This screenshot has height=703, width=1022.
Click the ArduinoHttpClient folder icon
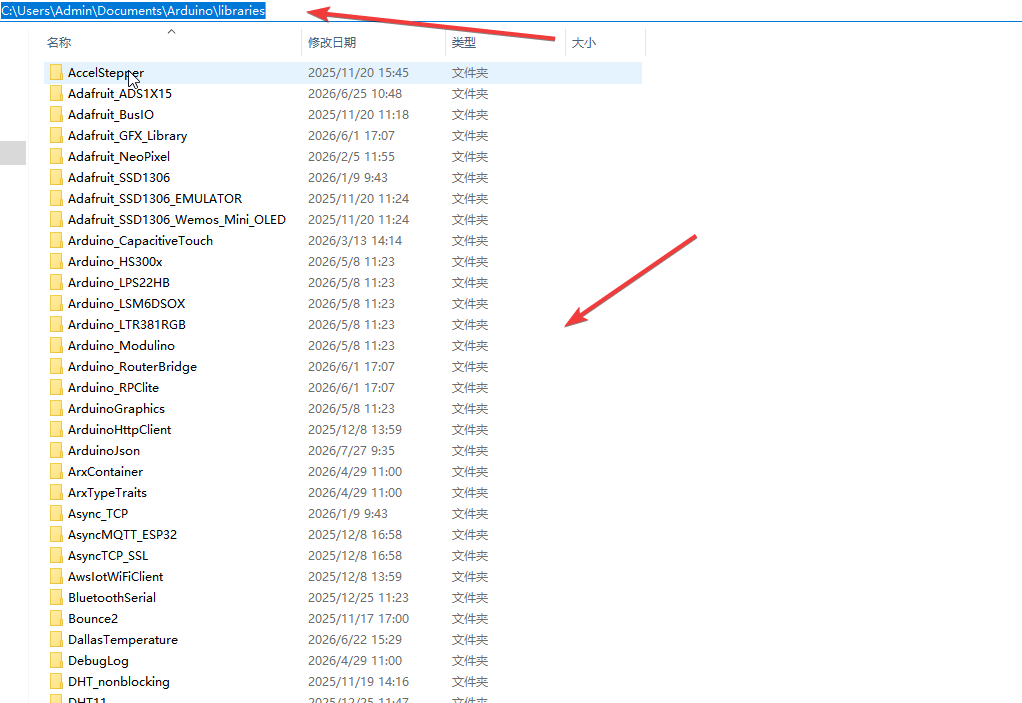[x=57, y=429]
